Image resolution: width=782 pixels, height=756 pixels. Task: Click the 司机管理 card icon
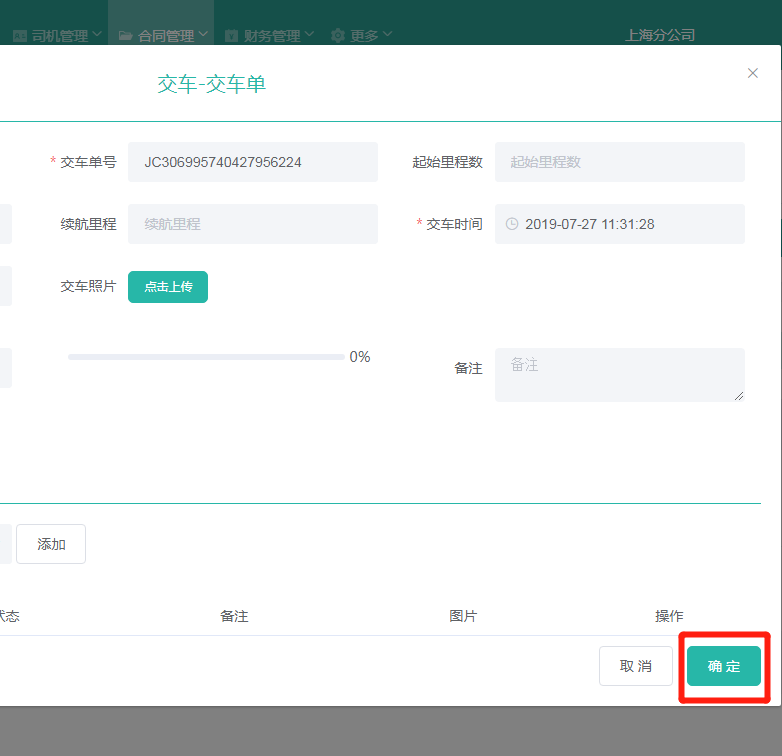(x=20, y=36)
